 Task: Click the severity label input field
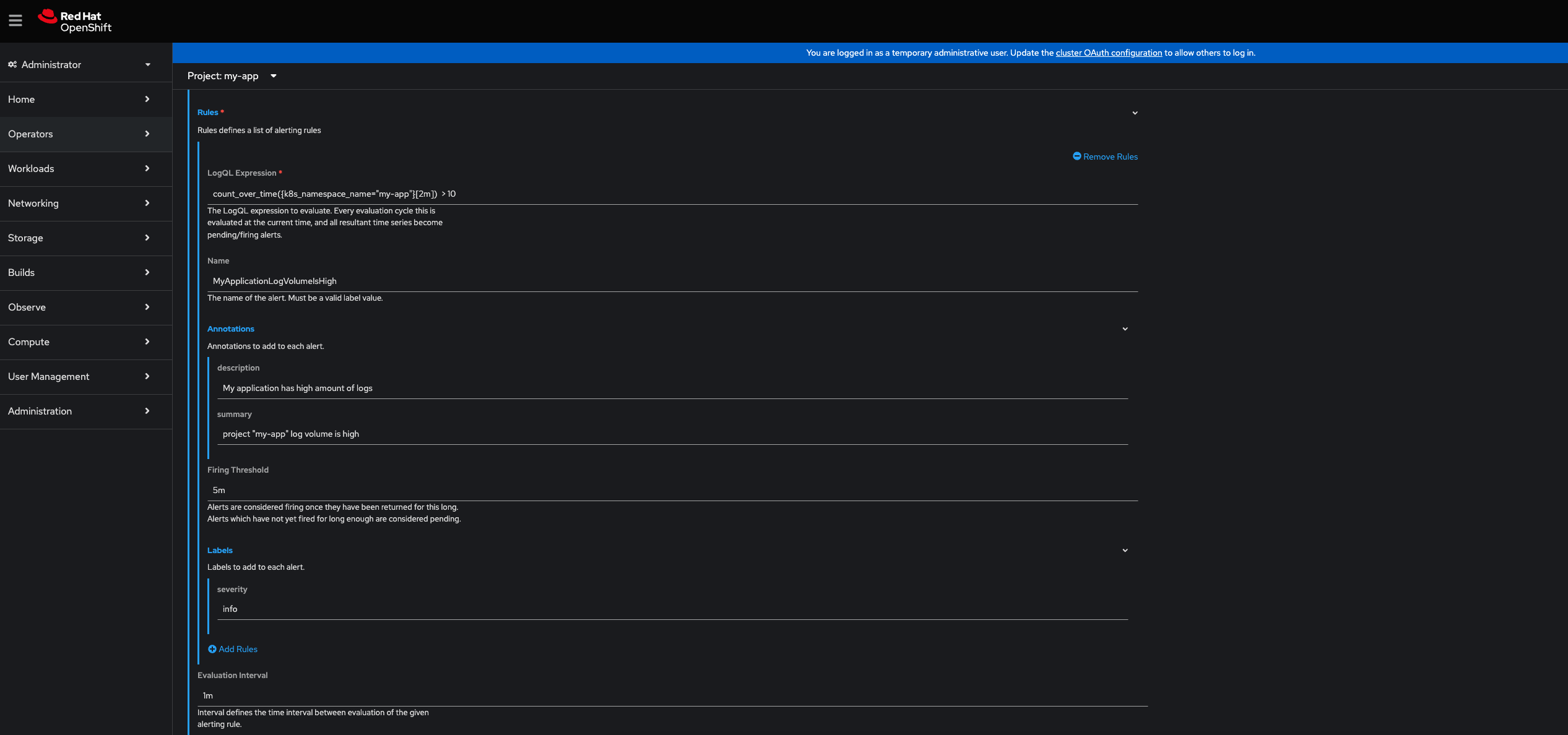[x=672, y=609]
